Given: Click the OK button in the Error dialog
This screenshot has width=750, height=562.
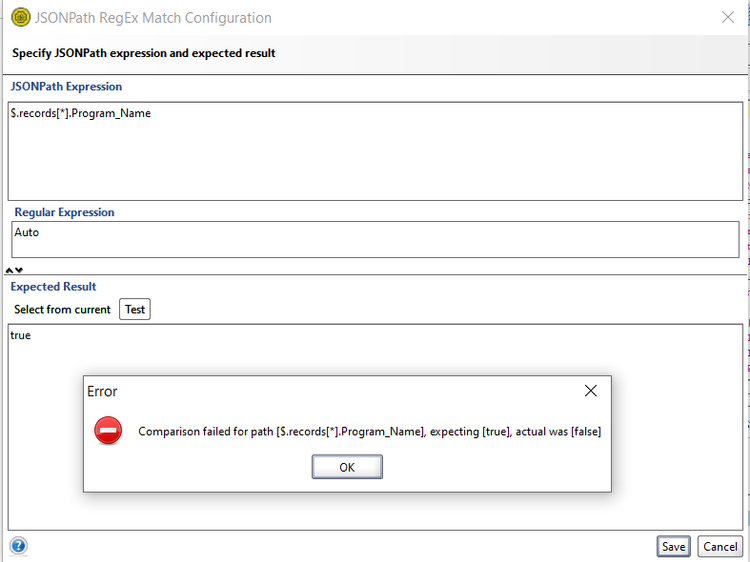Looking at the screenshot, I should tap(347, 467).
